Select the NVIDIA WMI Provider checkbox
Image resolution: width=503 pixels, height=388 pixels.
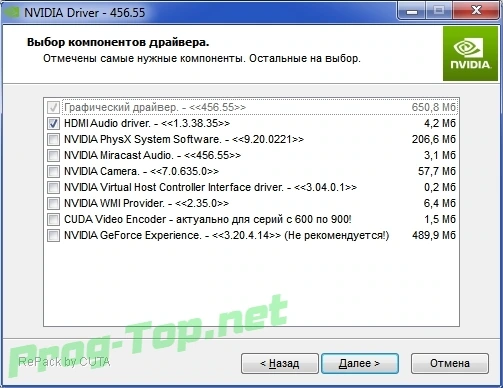coord(53,203)
